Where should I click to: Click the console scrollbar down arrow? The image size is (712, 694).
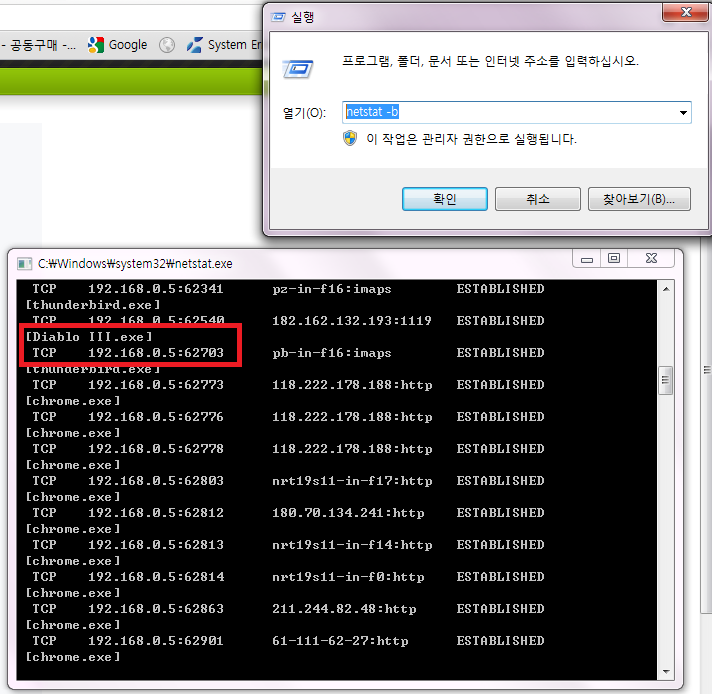(x=666, y=670)
